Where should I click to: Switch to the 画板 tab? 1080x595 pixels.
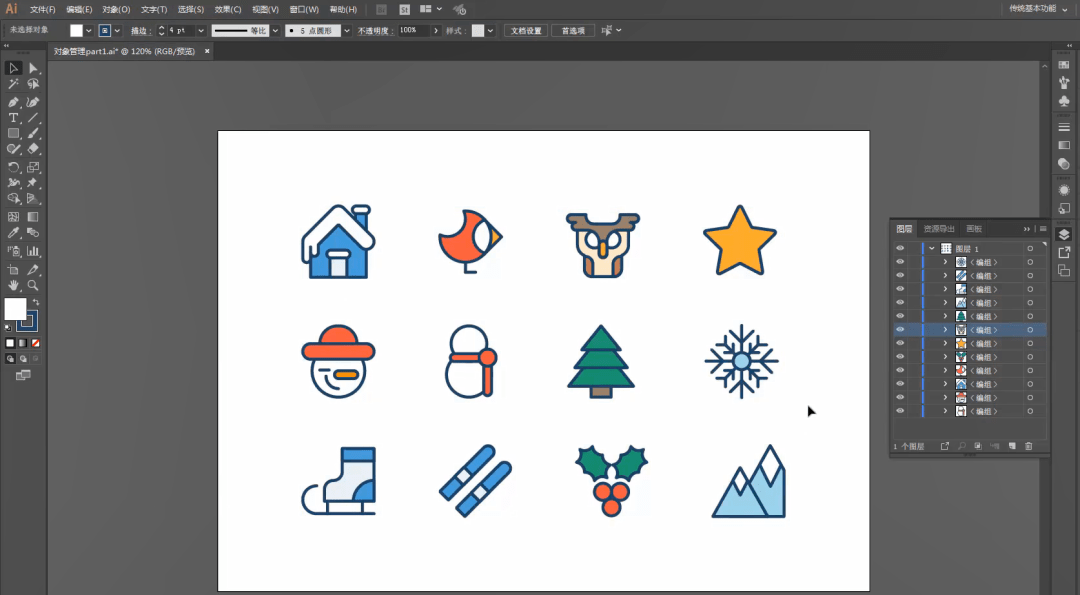coord(974,229)
